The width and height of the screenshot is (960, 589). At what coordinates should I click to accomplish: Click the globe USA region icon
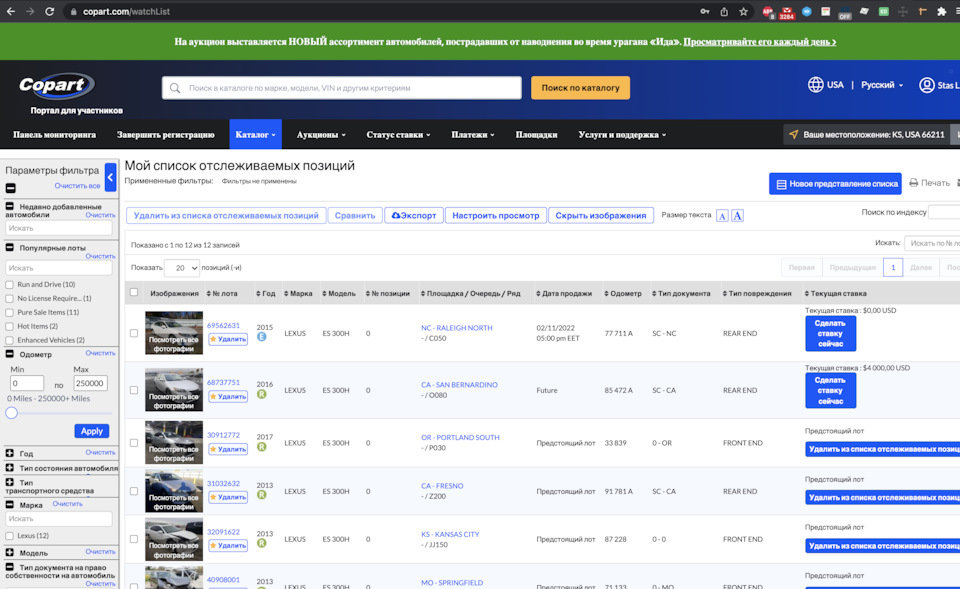816,84
